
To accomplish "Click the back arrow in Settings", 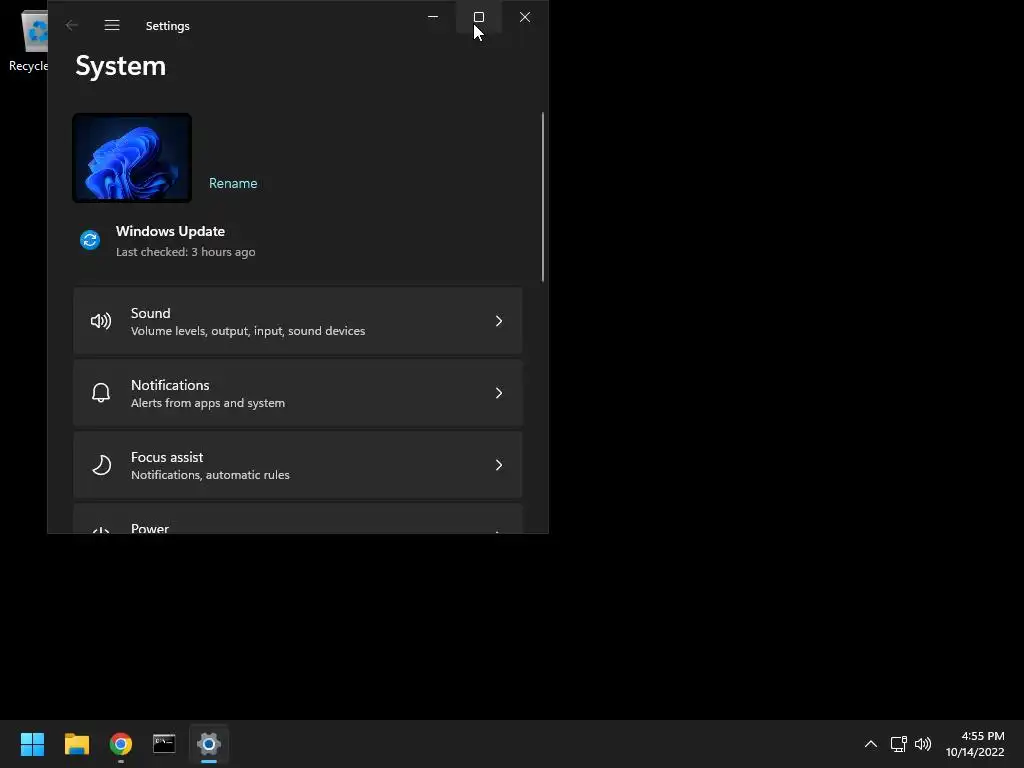I will point(72,25).
